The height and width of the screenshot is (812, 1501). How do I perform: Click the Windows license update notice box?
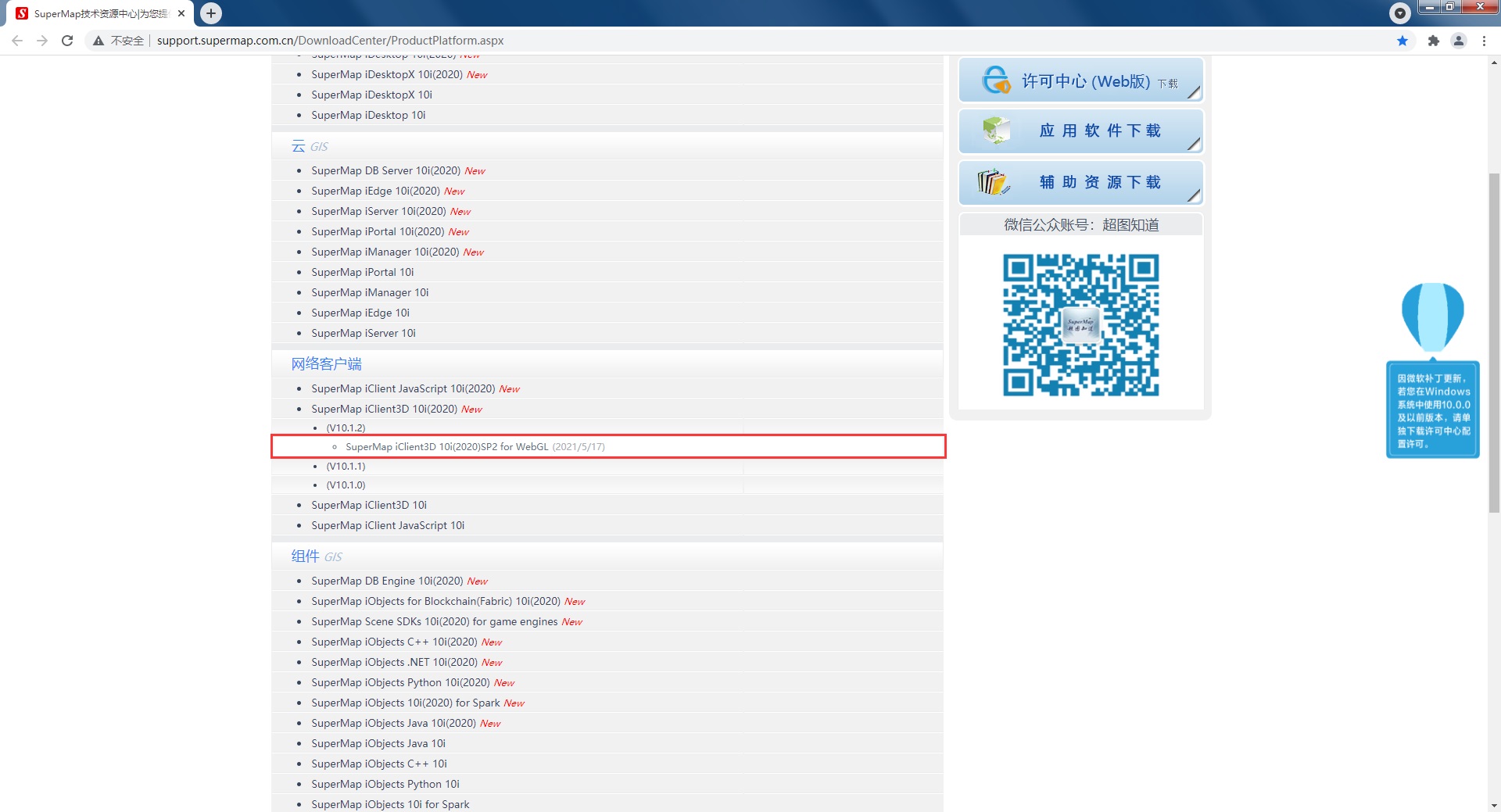click(1433, 410)
